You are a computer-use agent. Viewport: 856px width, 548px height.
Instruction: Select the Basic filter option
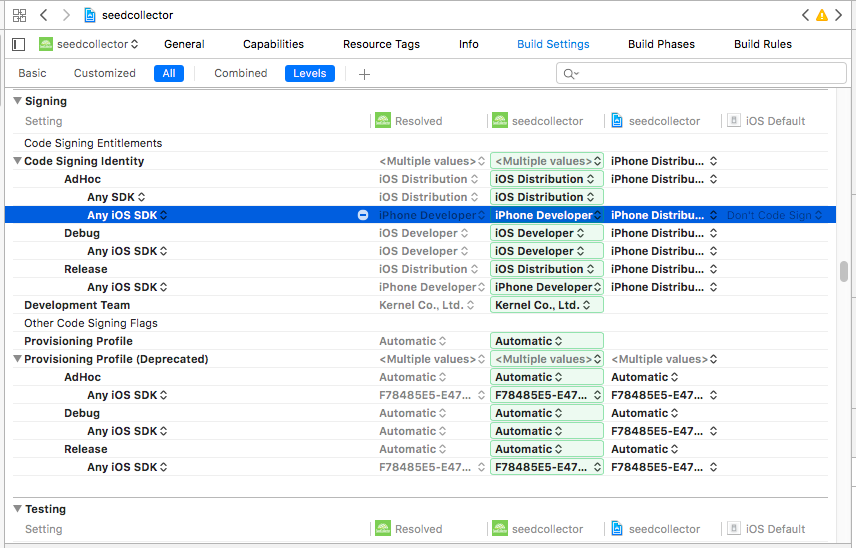(x=32, y=73)
